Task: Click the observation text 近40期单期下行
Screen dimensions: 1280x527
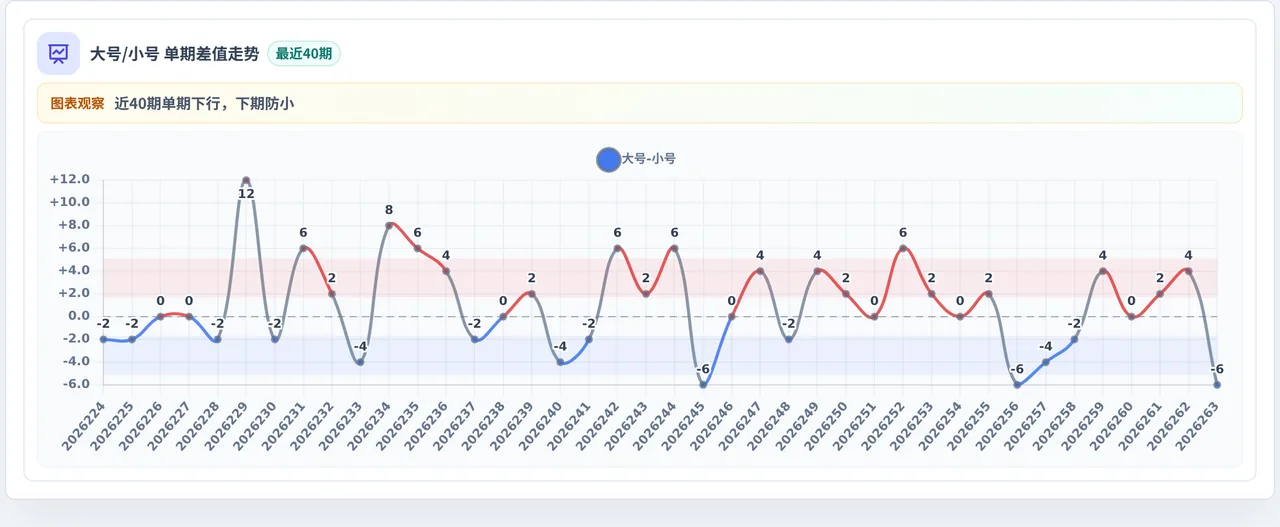Action: [172, 103]
